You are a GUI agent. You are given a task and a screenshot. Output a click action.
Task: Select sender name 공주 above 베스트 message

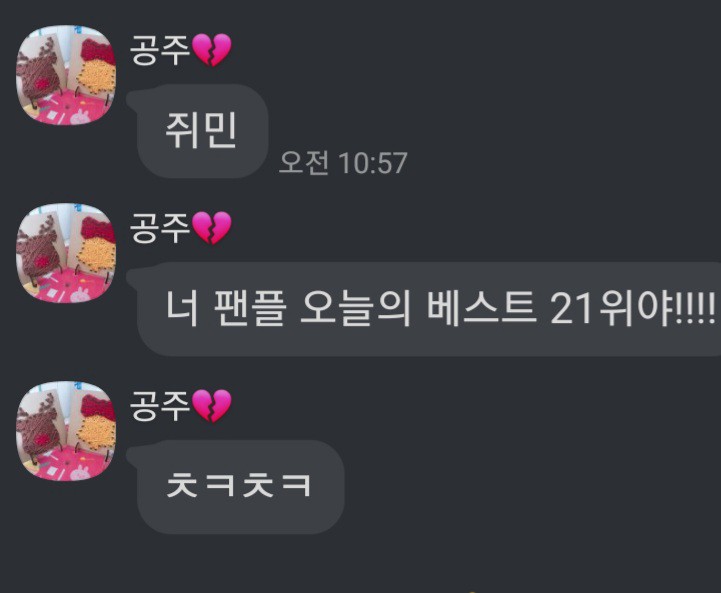[x=160, y=228]
